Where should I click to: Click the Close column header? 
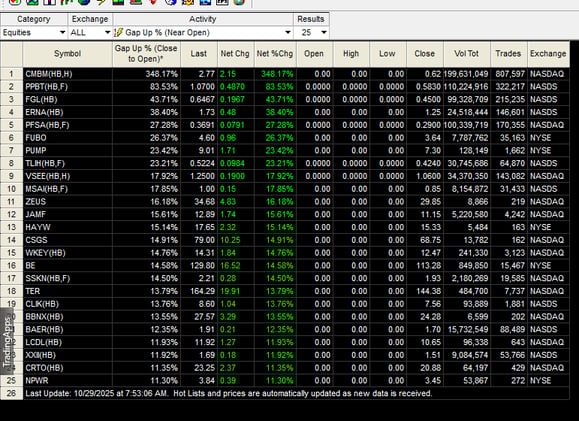pos(425,54)
